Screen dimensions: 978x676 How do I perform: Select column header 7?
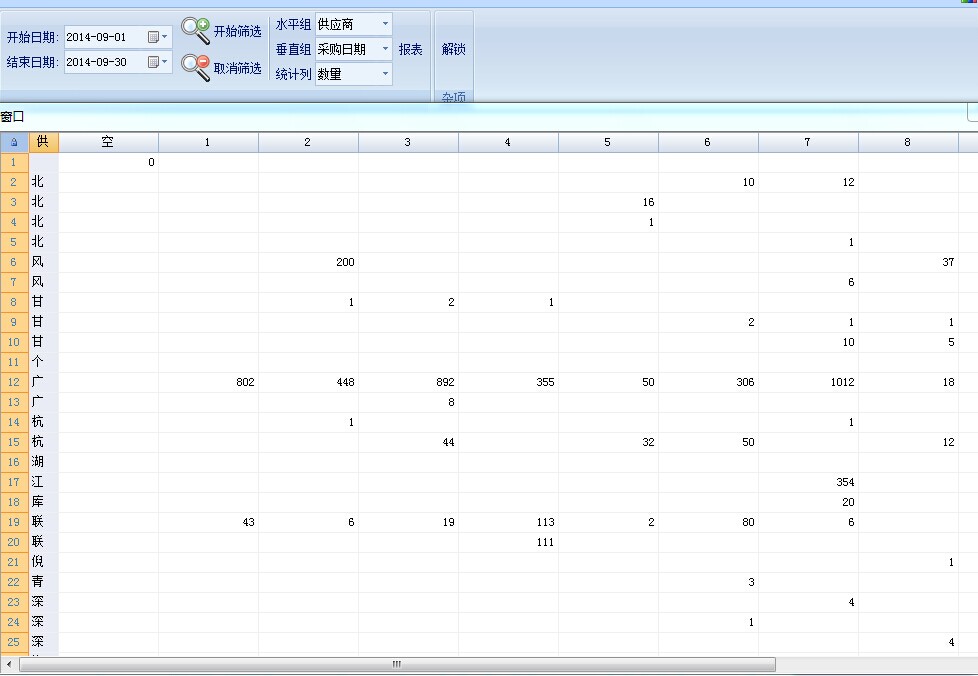tap(808, 142)
